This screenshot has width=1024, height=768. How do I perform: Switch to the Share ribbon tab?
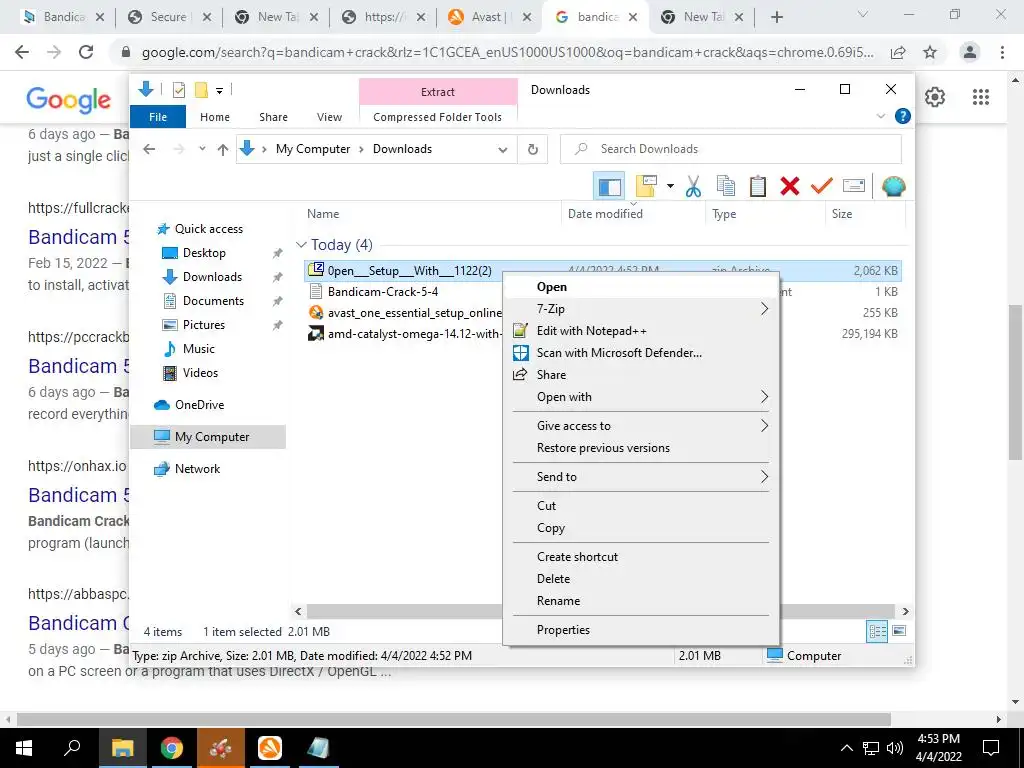tap(273, 117)
